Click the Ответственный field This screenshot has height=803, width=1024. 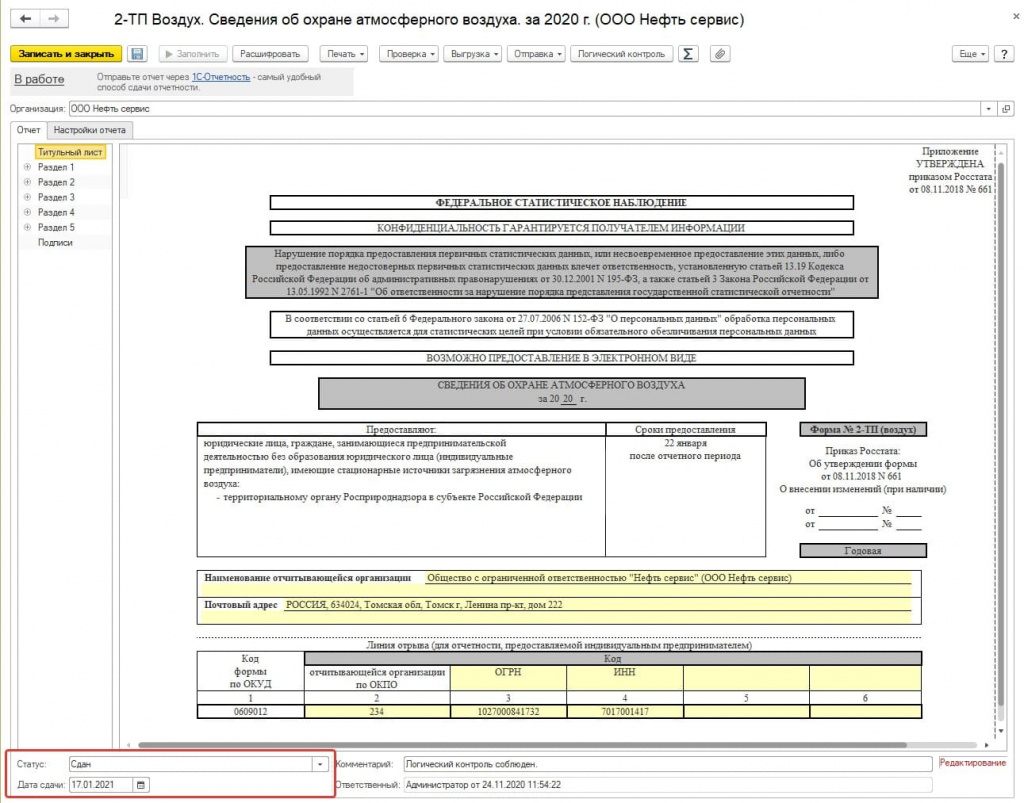point(667,785)
